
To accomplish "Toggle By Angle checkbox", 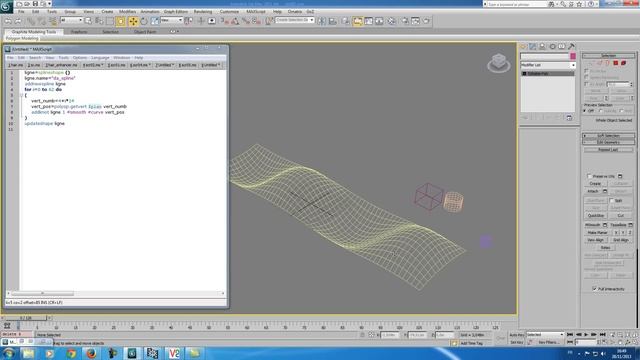I will click(587, 84).
